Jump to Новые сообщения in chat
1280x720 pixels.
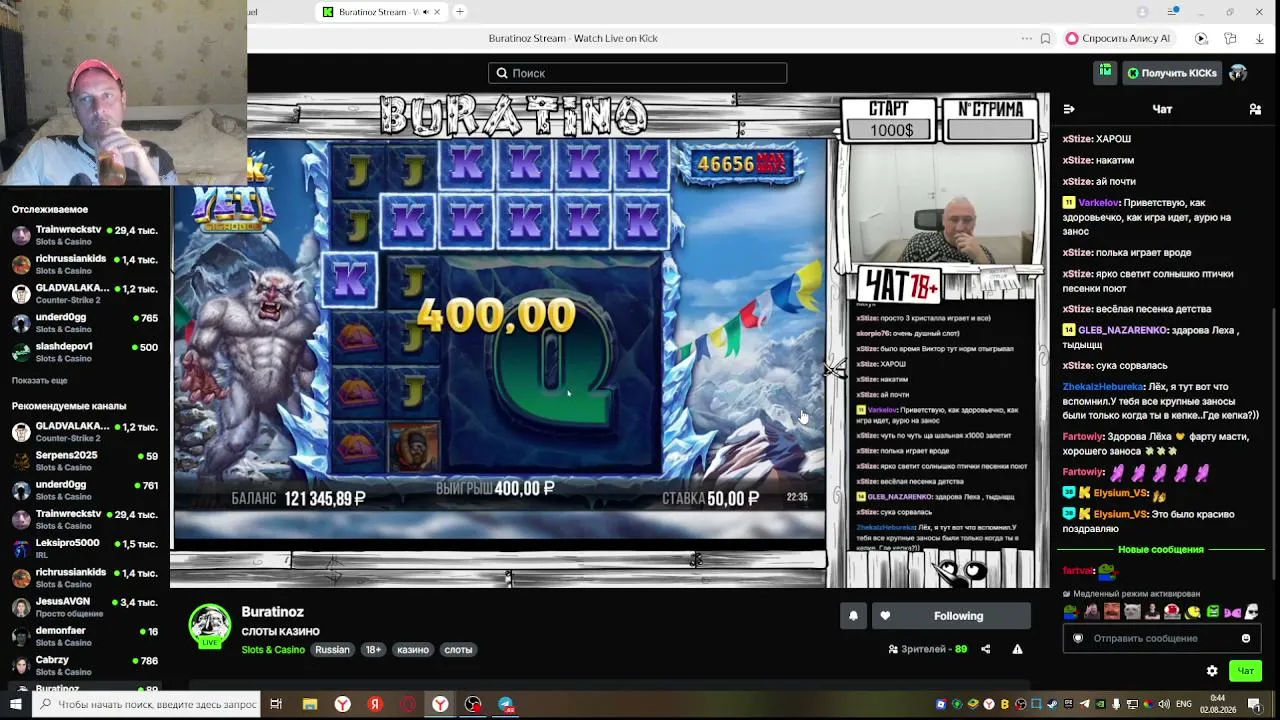1160,549
